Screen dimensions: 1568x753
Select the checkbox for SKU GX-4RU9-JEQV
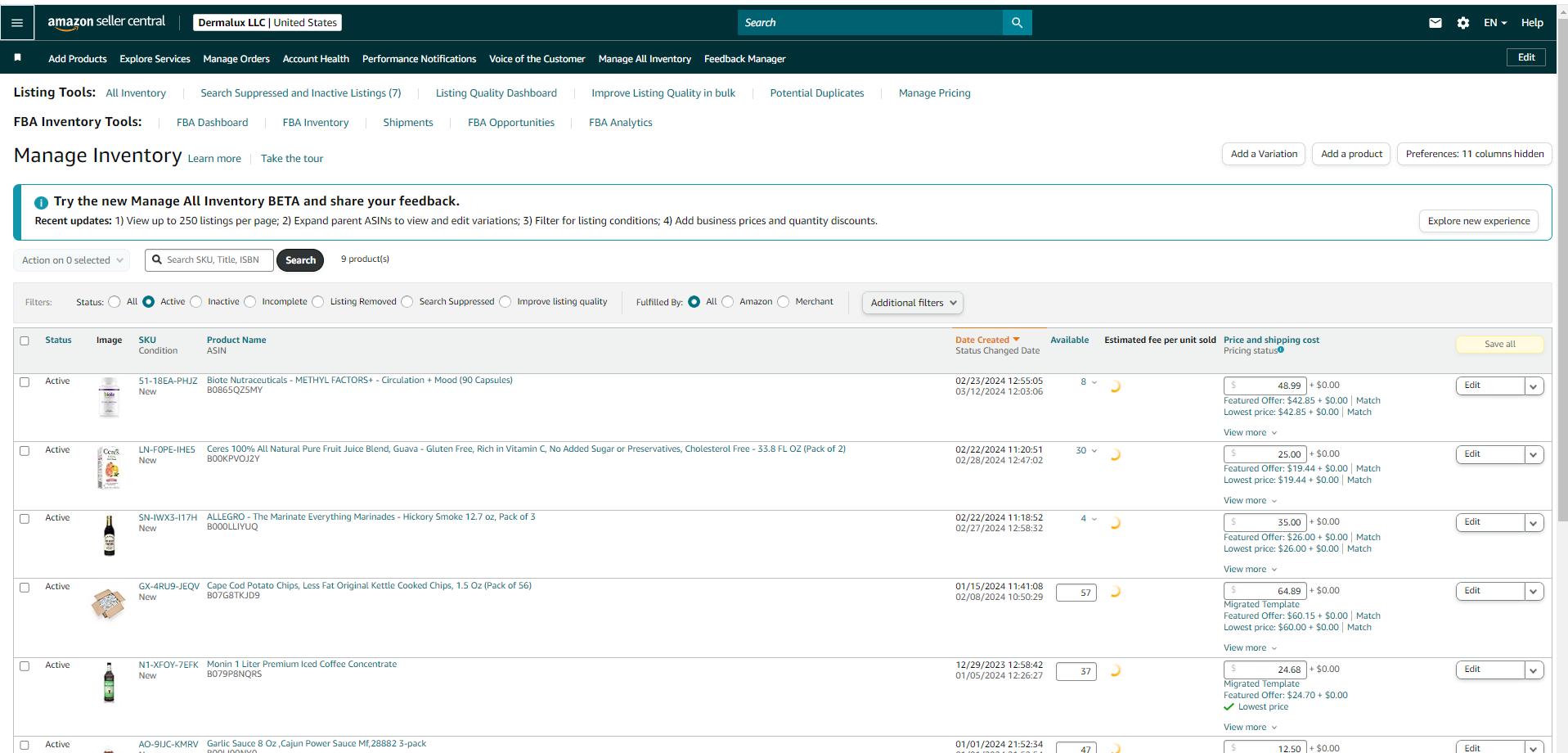point(25,588)
